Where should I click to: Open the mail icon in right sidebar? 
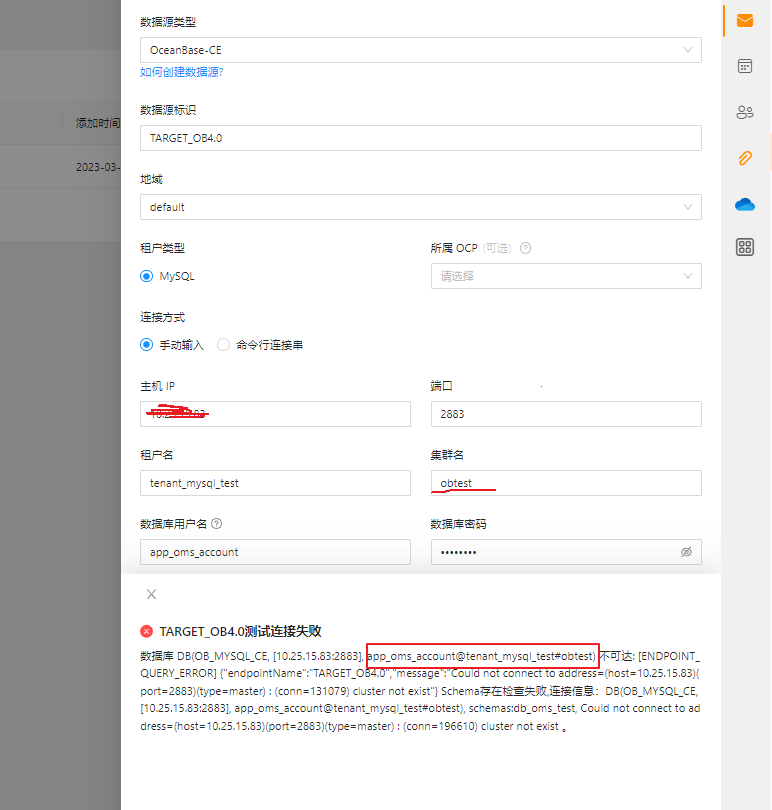pyautogui.click(x=745, y=21)
